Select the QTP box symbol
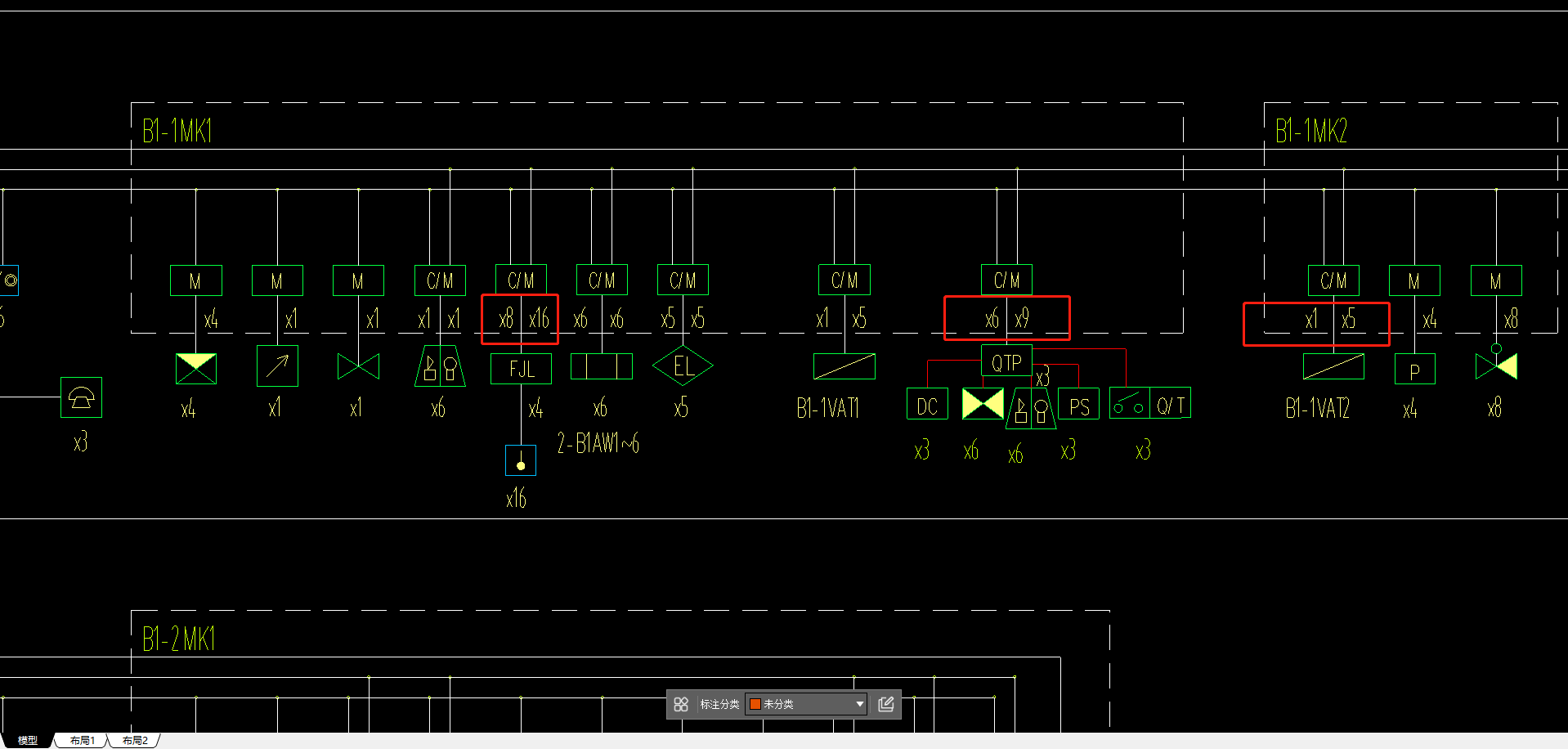1568x749 pixels. tap(1006, 362)
